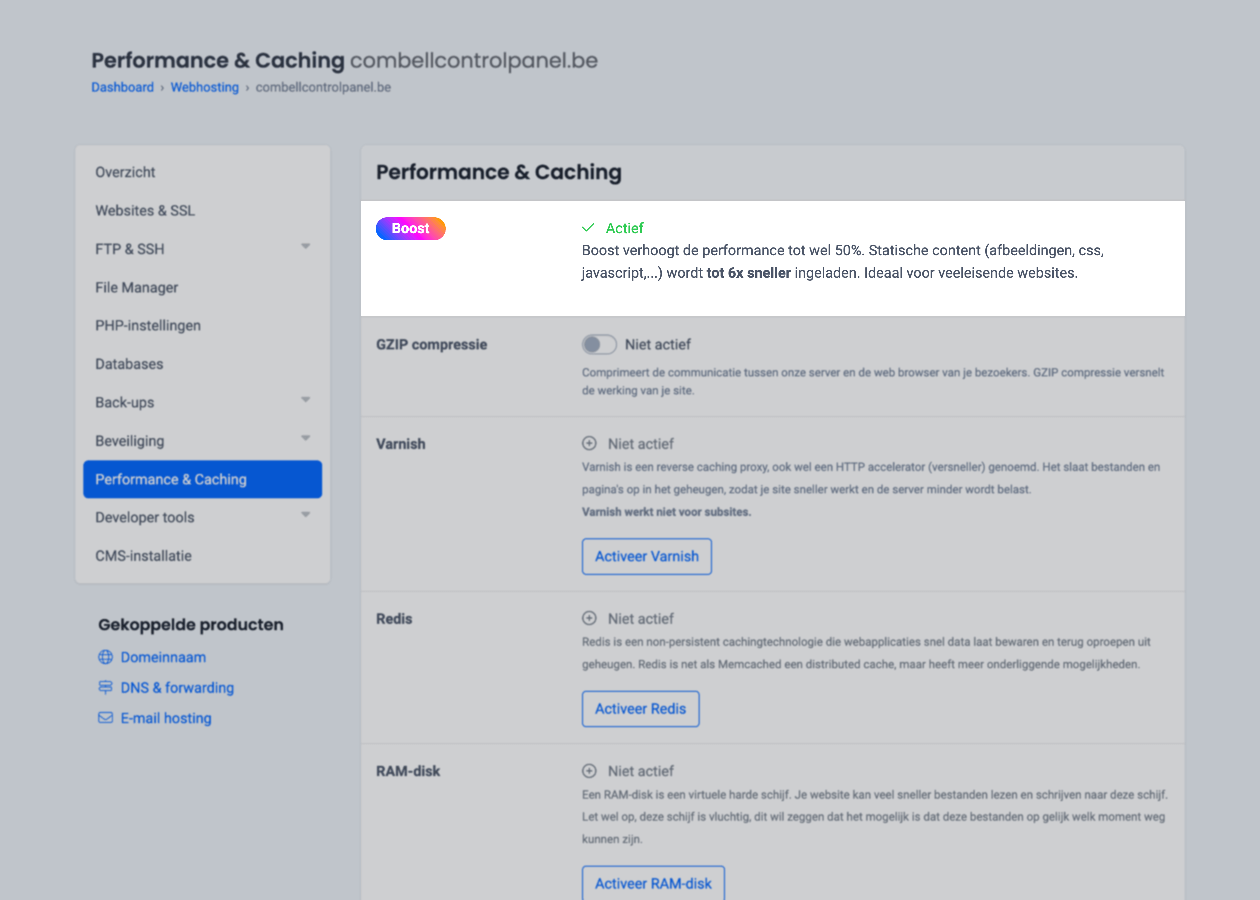Follow the Dashboard breadcrumb link
This screenshot has width=1260, height=900.
click(x=123, y=87)
